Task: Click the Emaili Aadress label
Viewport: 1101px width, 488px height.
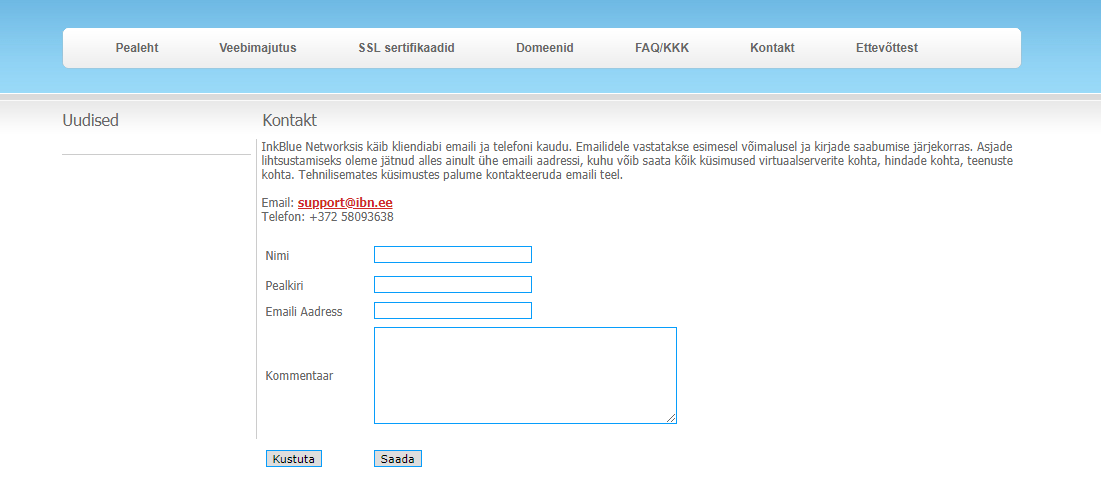Action: (x=304, y=312)
